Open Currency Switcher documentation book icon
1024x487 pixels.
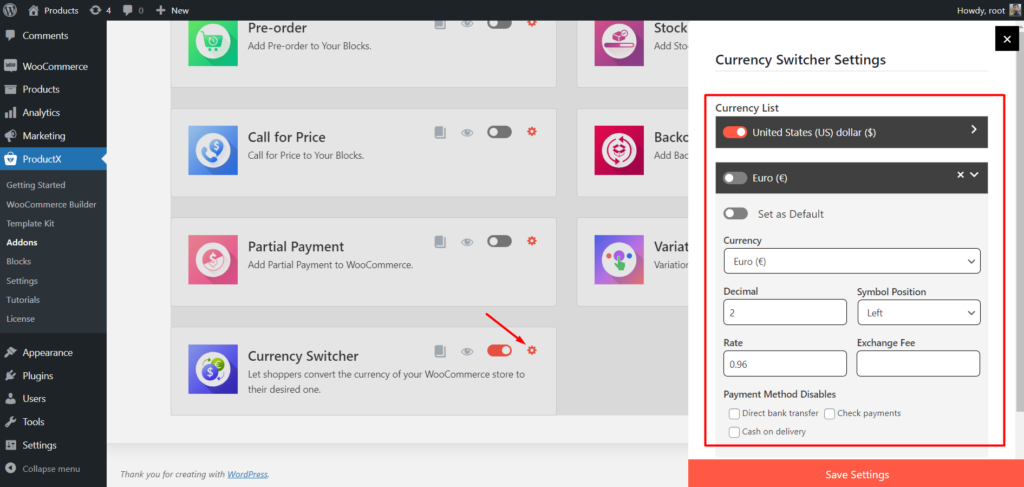pyautogui.click(x=440, y=351)
